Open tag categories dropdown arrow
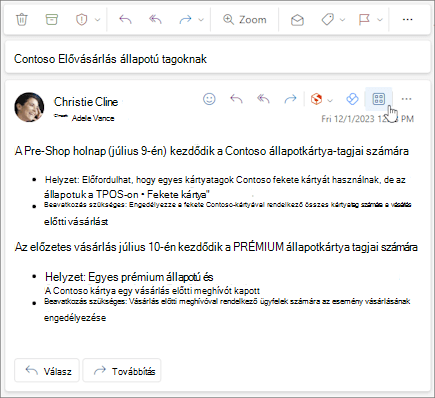 pos(342,20)
